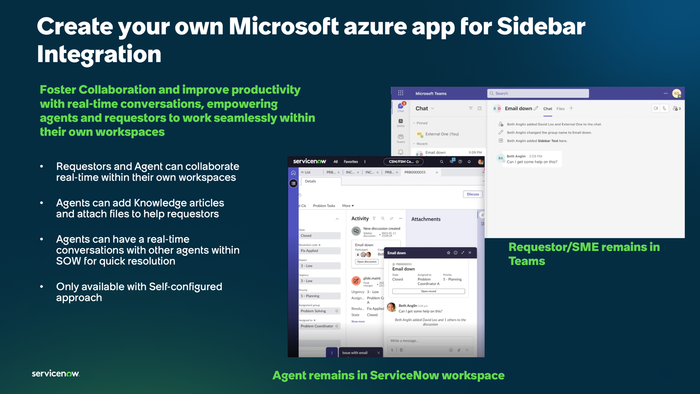This screenshot has height=394, width=700.
Task: Open the participants icon in Teams chat
Action: pos(677,108)
